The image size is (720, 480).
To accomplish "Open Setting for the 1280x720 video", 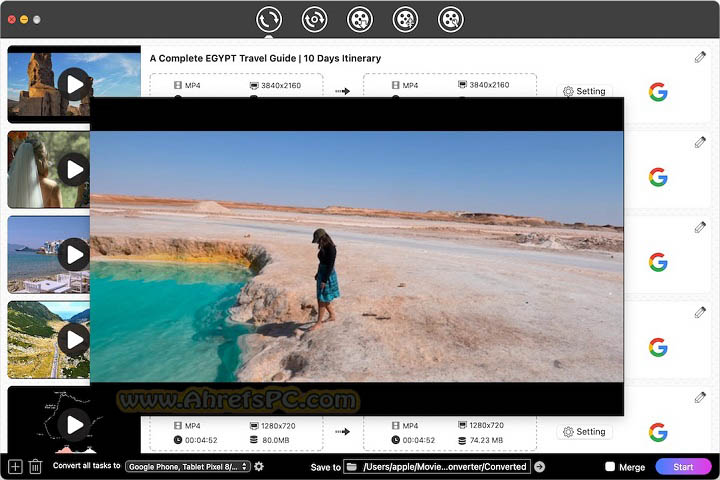I will click(584, 432).
